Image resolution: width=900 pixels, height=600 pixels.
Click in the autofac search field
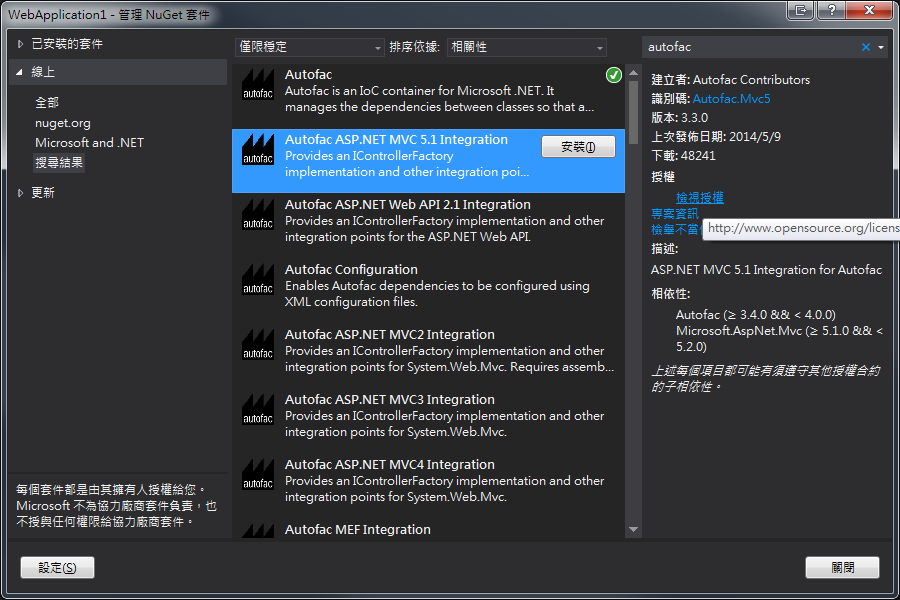[752, 47]
